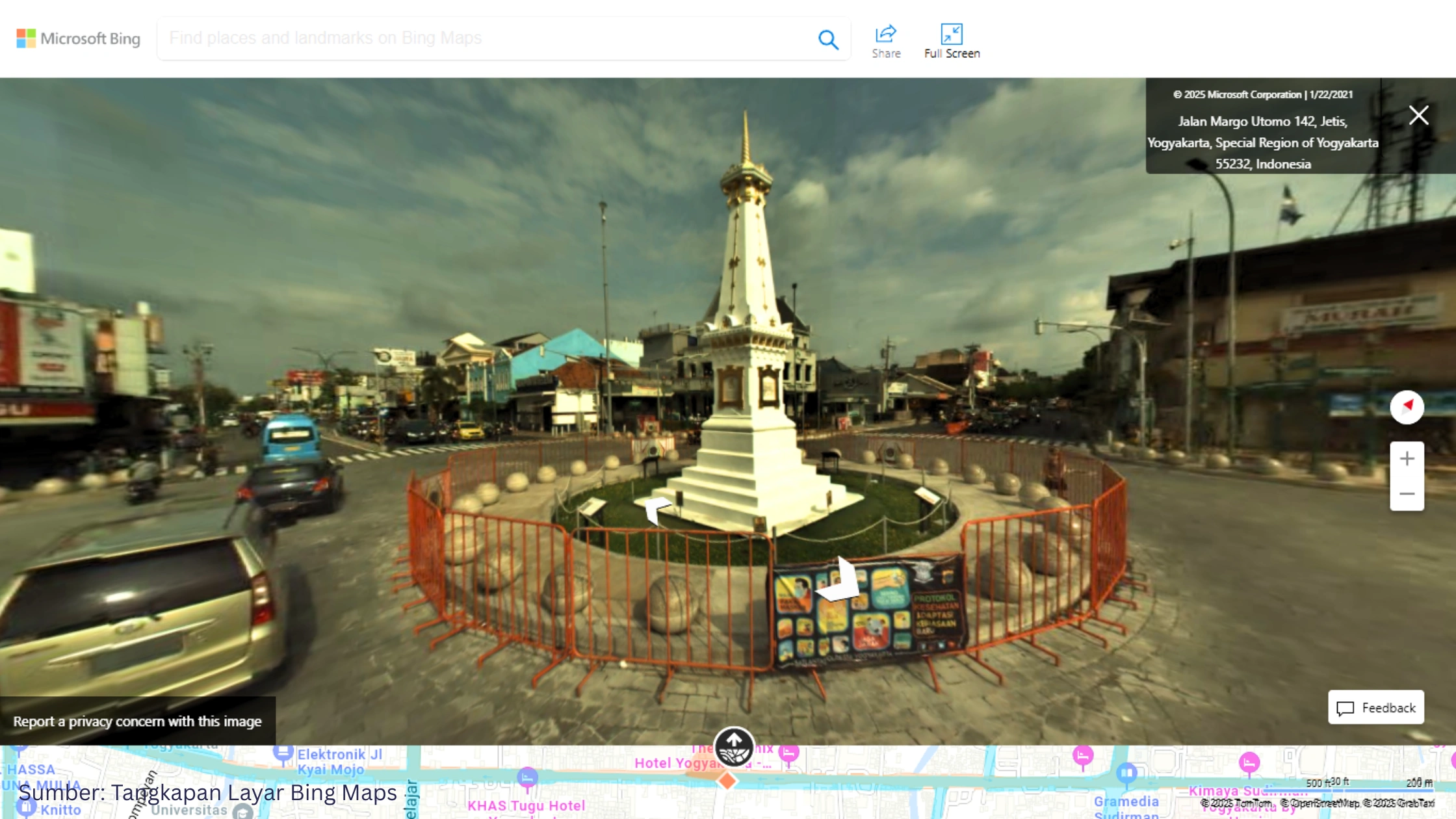1456x819 pixels.
Task: Click the Microsoft Bing logo
Action: [x=78, y=38]
